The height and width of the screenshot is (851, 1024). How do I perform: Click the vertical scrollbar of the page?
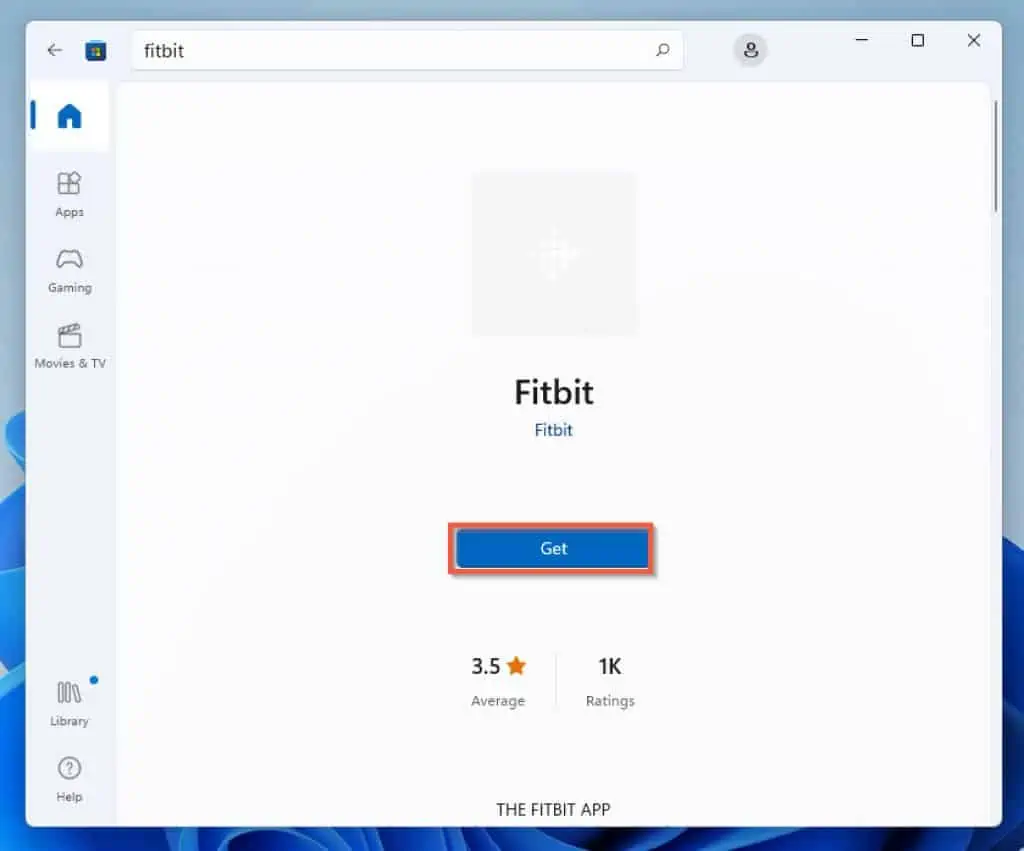995,157
